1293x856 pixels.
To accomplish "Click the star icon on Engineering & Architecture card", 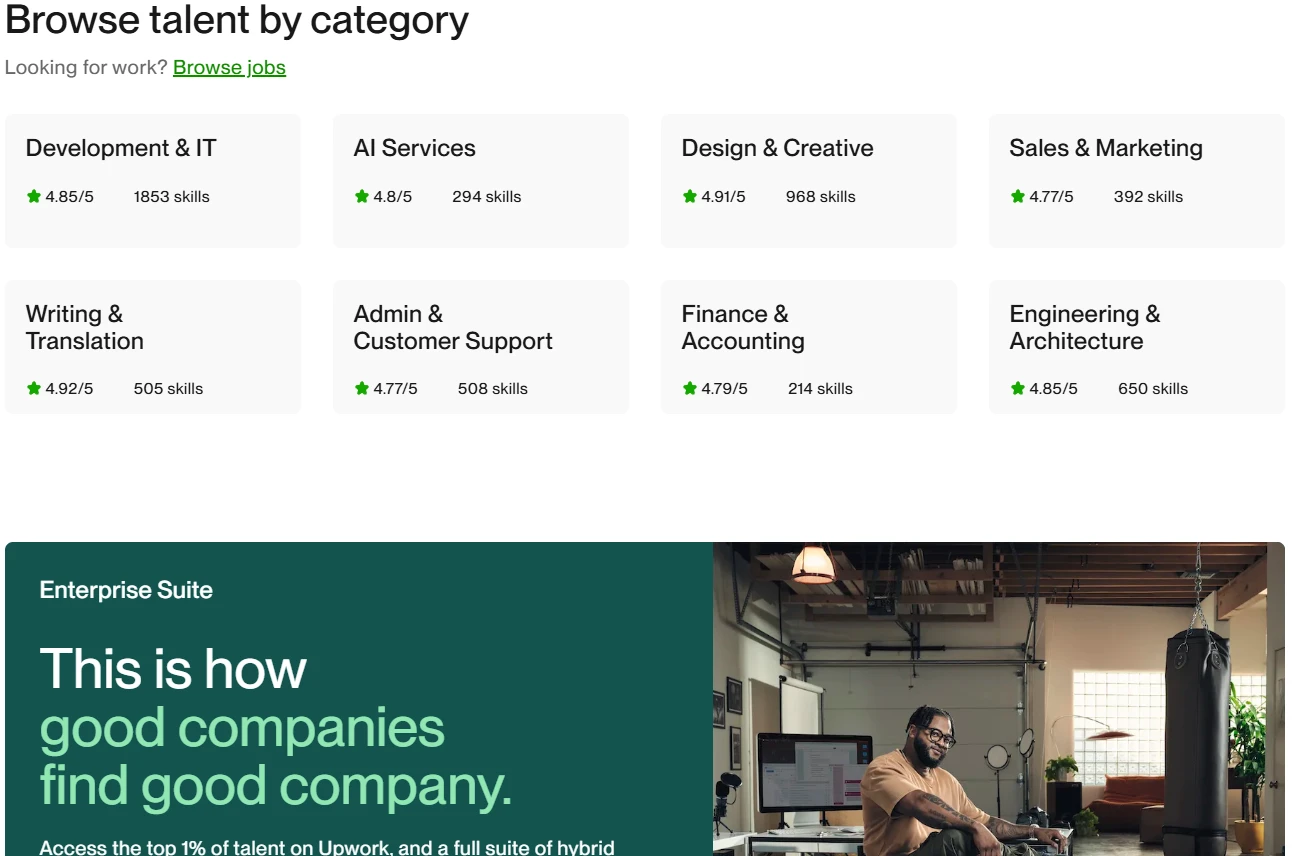I will 1017,388.
